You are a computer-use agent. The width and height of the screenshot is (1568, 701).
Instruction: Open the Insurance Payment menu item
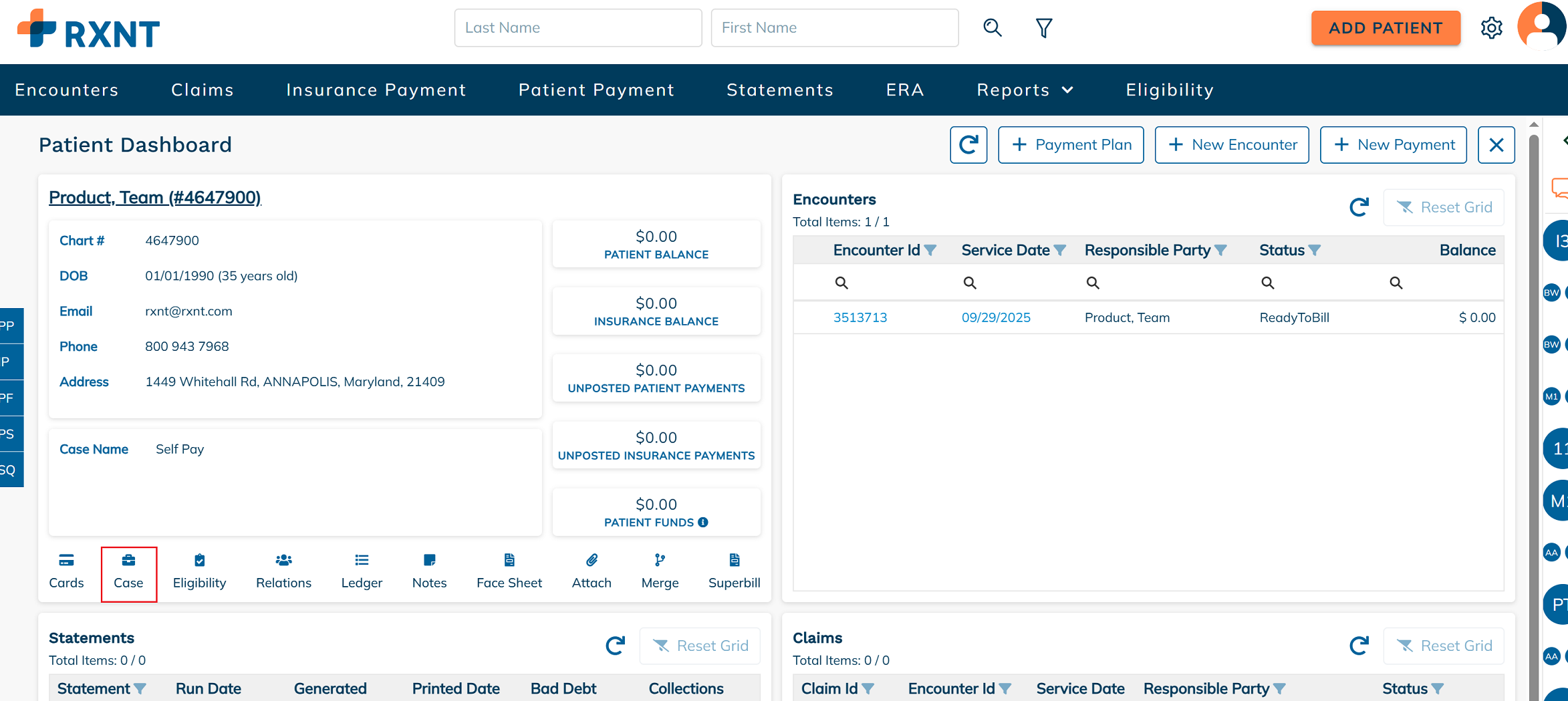pyautogui.click(x=376, y=90)
